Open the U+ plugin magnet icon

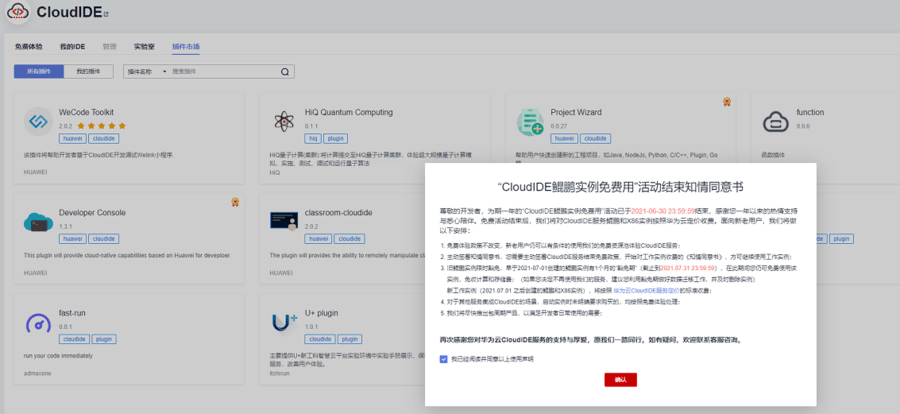284,323
